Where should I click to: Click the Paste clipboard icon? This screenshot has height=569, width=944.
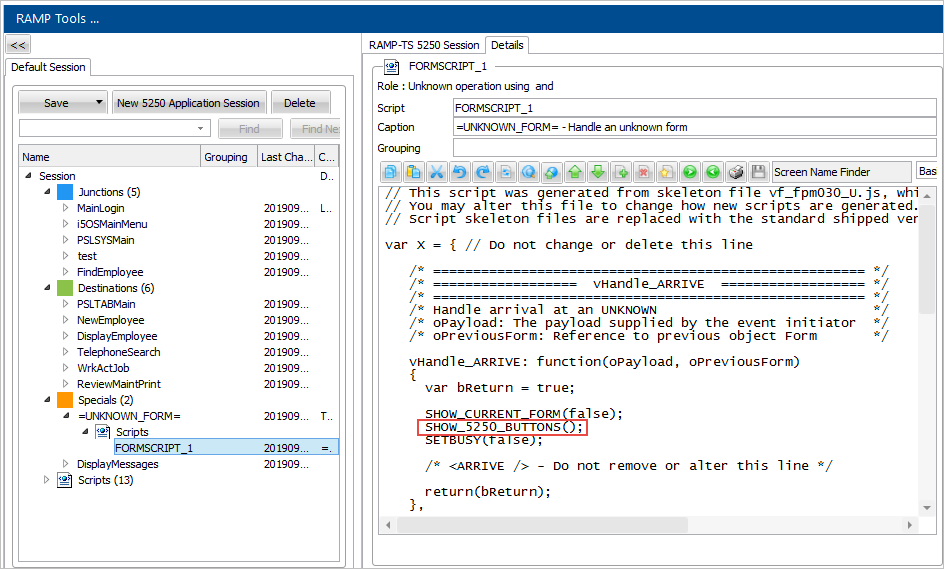[x=414, y=172]
